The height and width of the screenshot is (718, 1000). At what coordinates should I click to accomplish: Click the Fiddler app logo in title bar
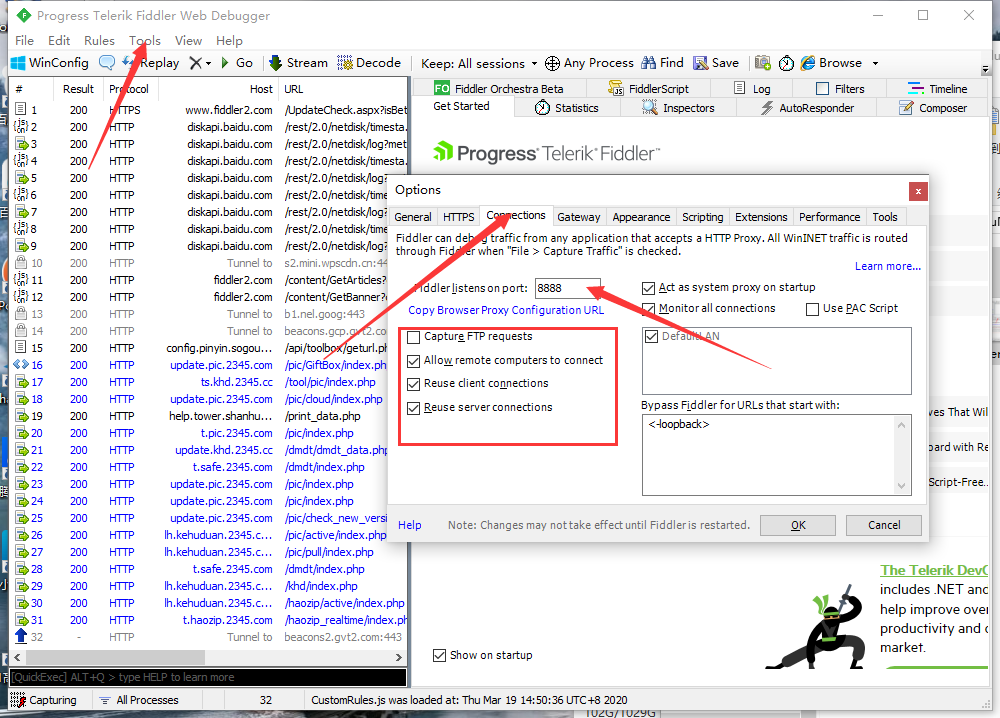[24, 15]
